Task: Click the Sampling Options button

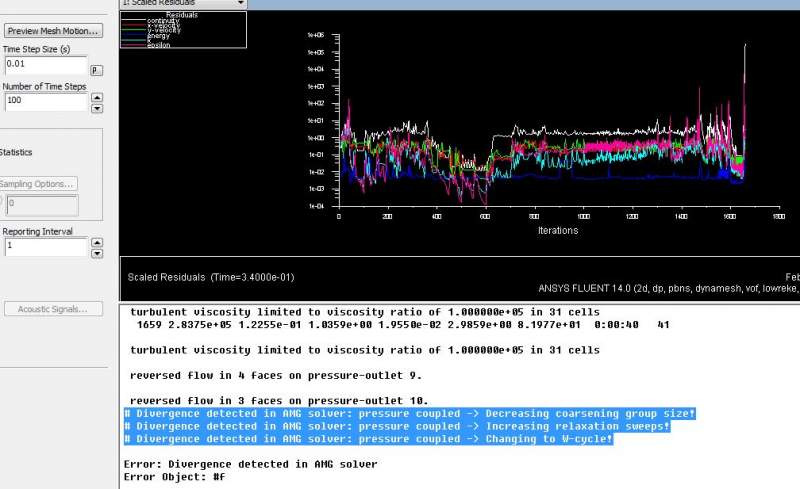Action: [x=38, y=183]
